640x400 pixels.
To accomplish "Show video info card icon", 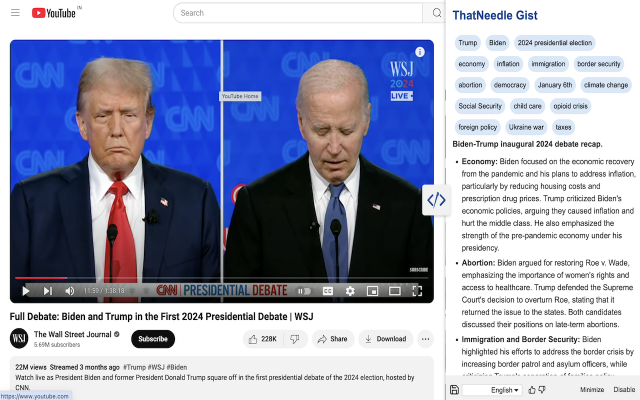I will point(420,52).
